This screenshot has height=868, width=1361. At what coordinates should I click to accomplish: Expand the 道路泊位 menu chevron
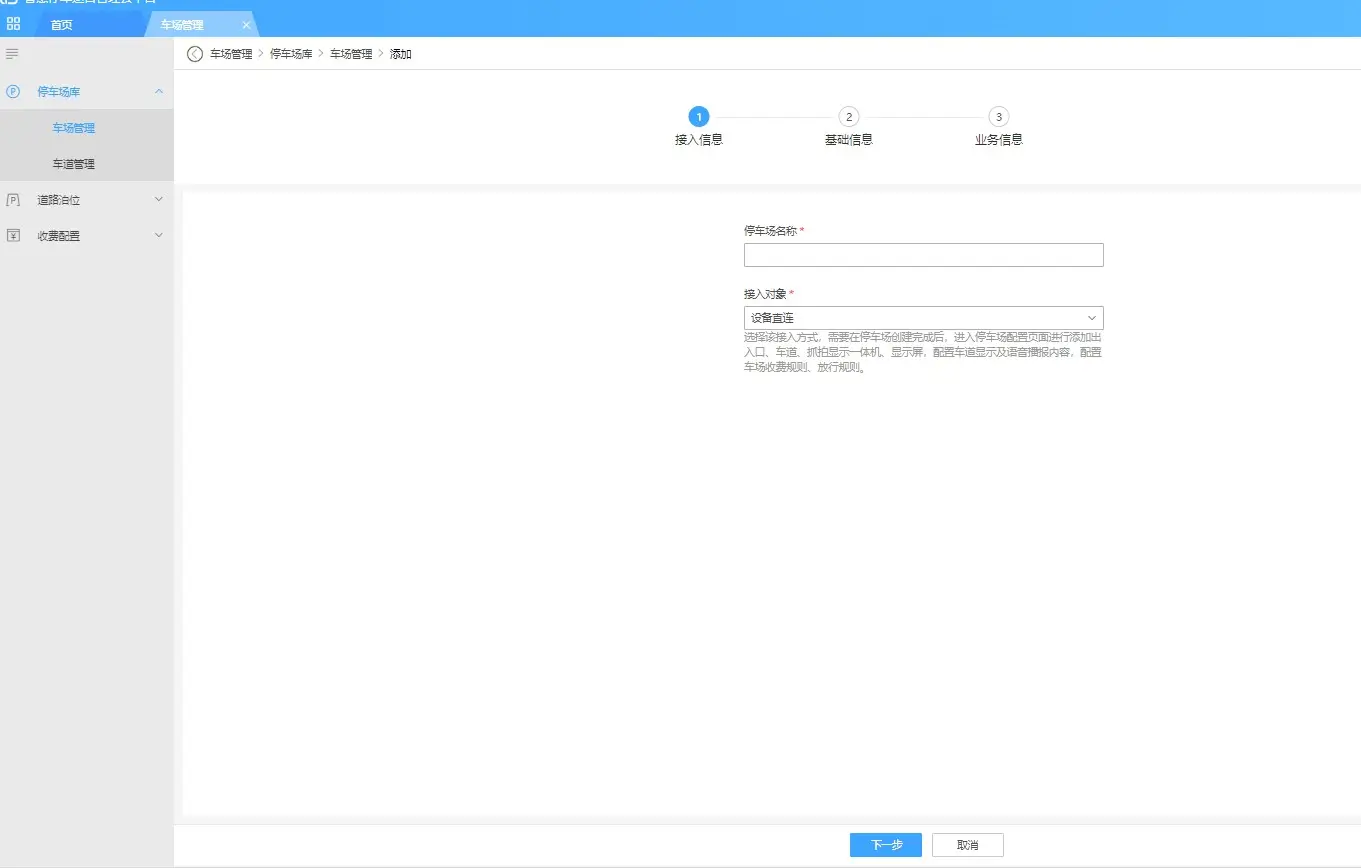[159, 200]
